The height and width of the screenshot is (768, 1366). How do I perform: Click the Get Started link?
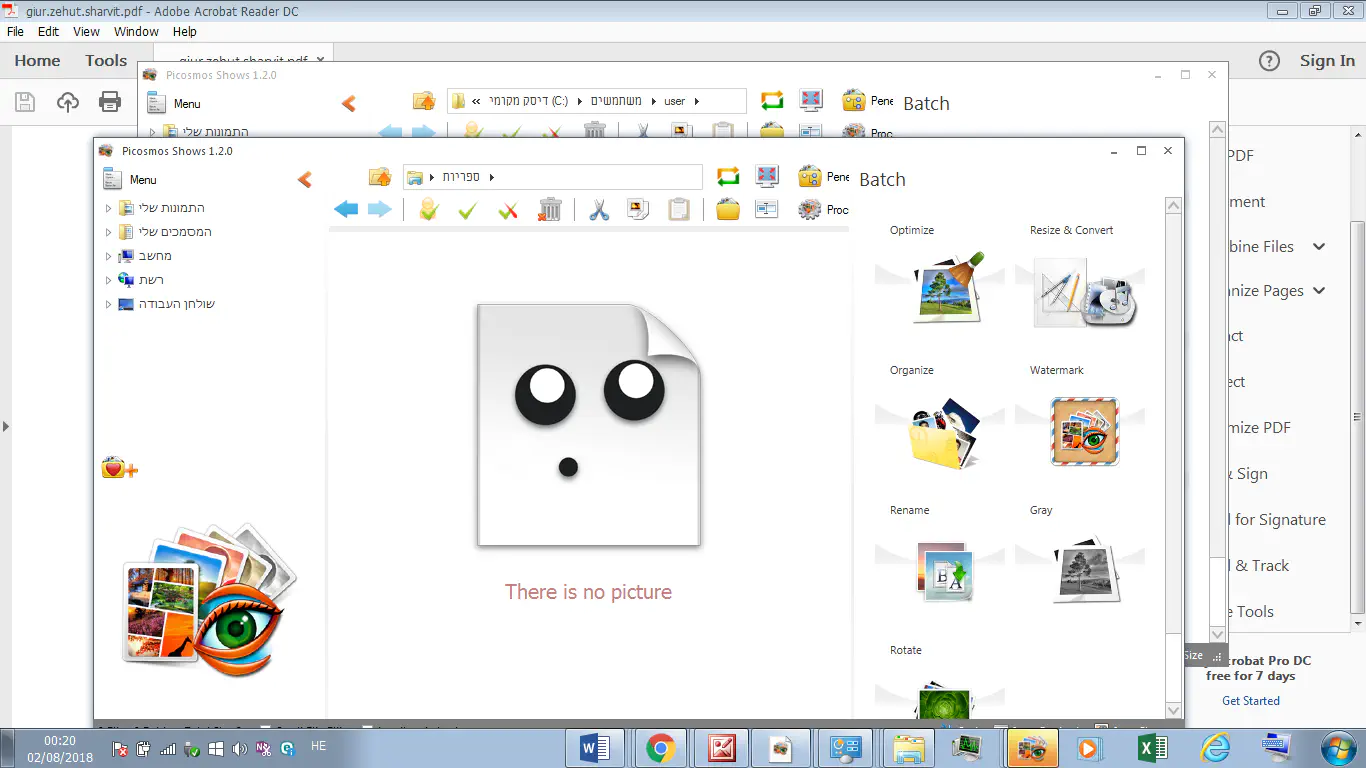(x=1250, y=701)
